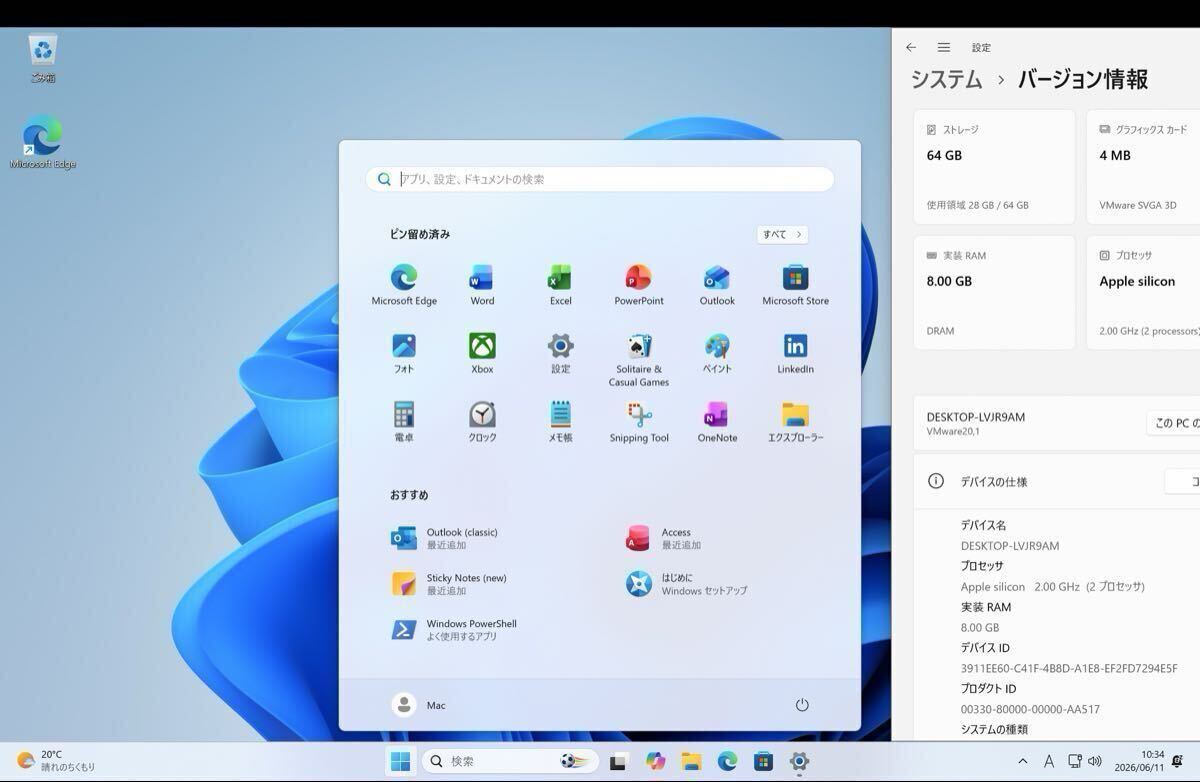Open Microsoft Store in Start menu

point(795,285)
